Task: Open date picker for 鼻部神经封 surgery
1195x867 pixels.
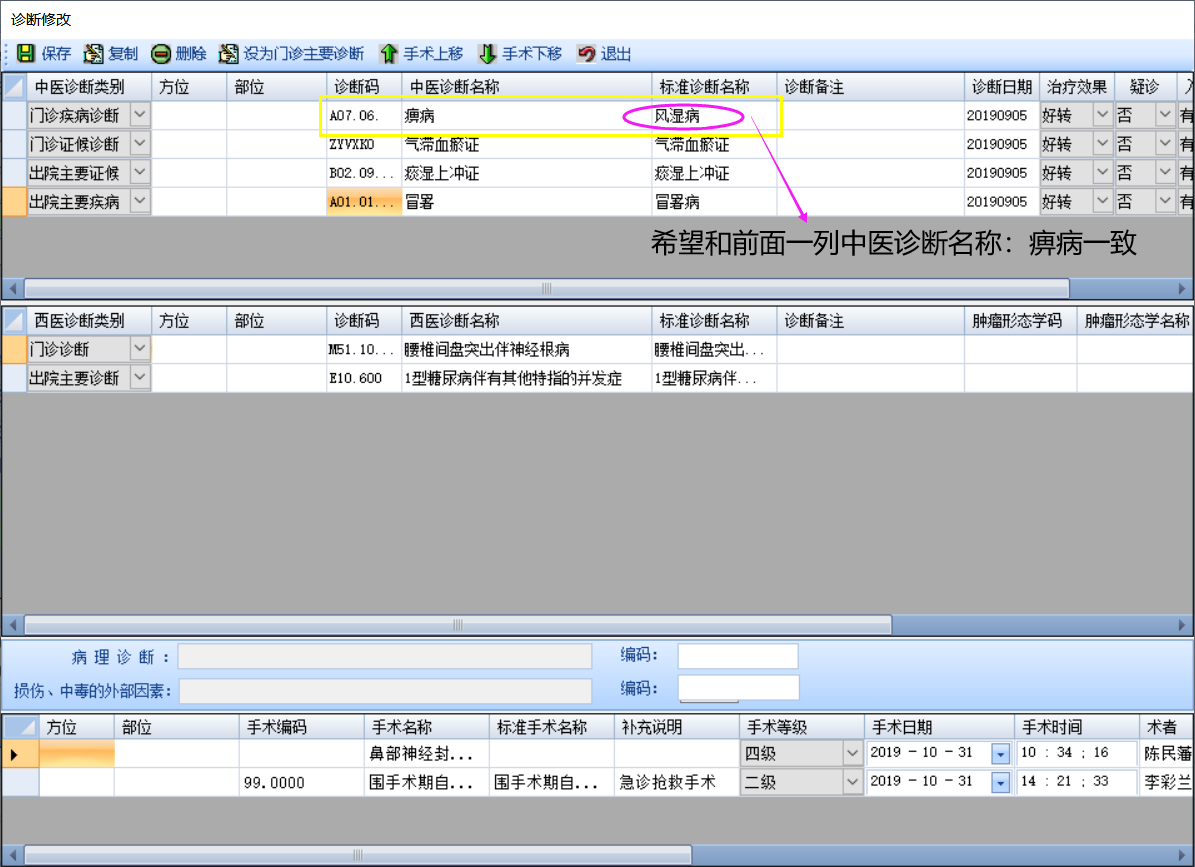Action: pos(1001,754)
